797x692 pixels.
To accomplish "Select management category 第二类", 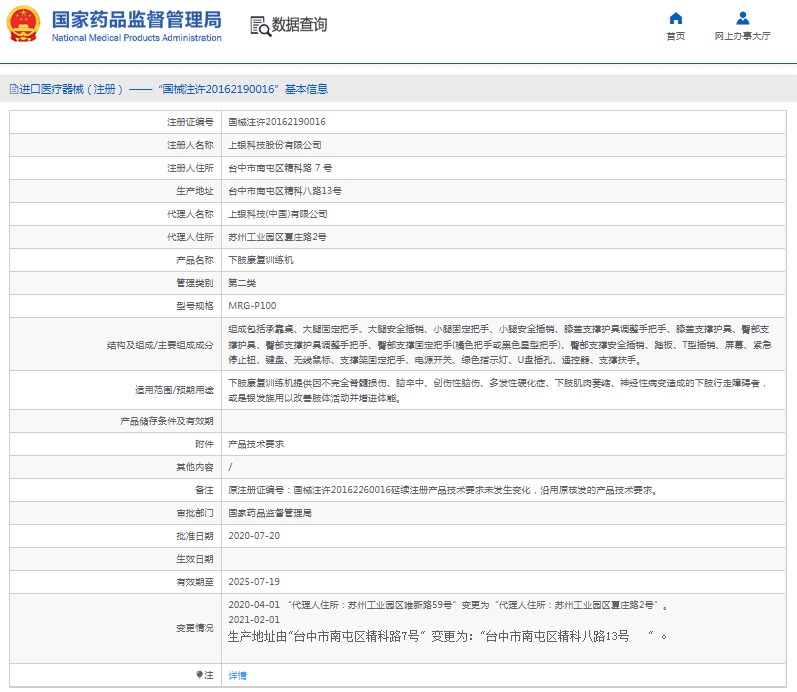I will tap(242, 283).
